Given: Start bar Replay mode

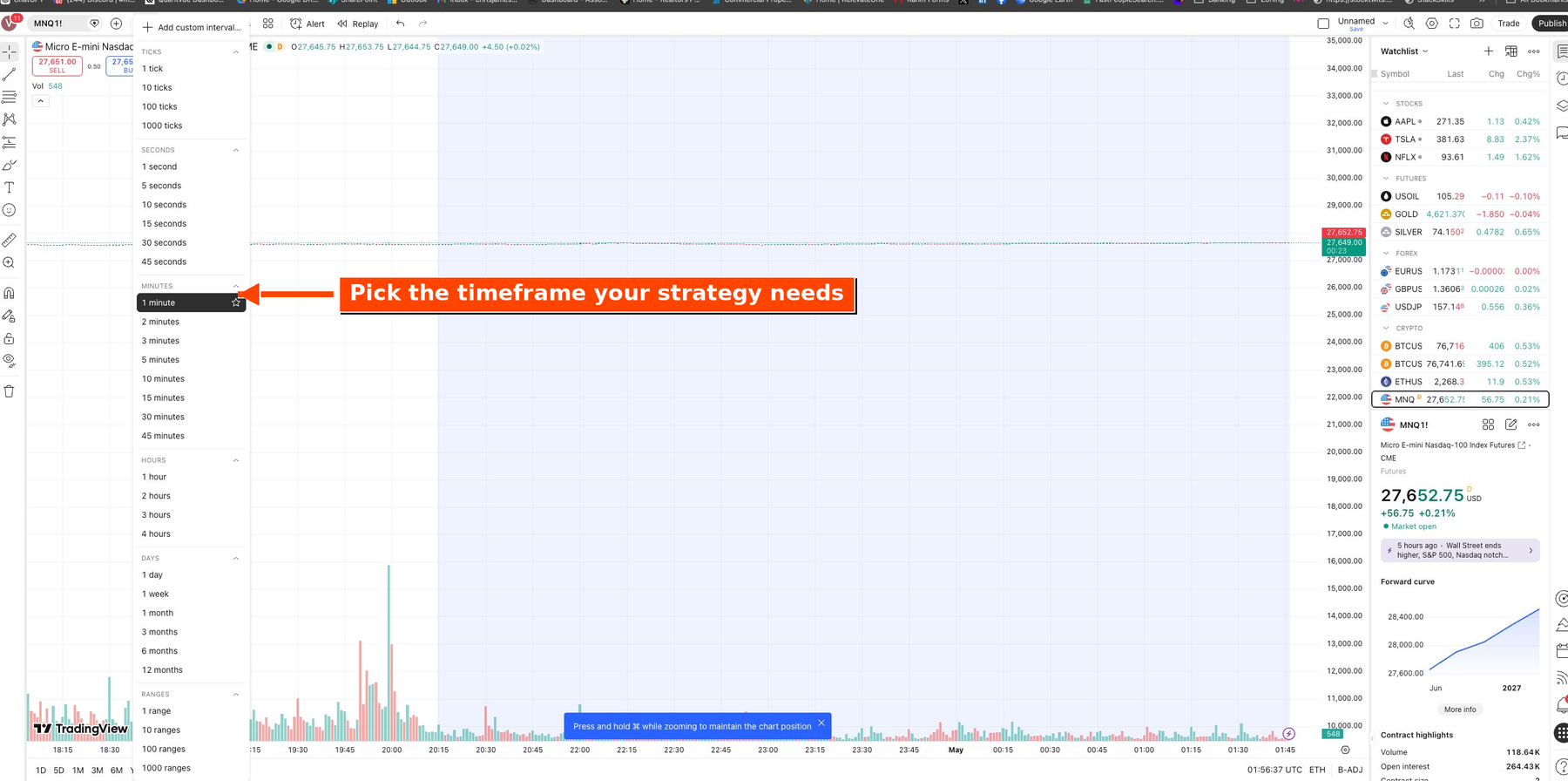Looking at the screenshot, I should click(x=358, y=24).
